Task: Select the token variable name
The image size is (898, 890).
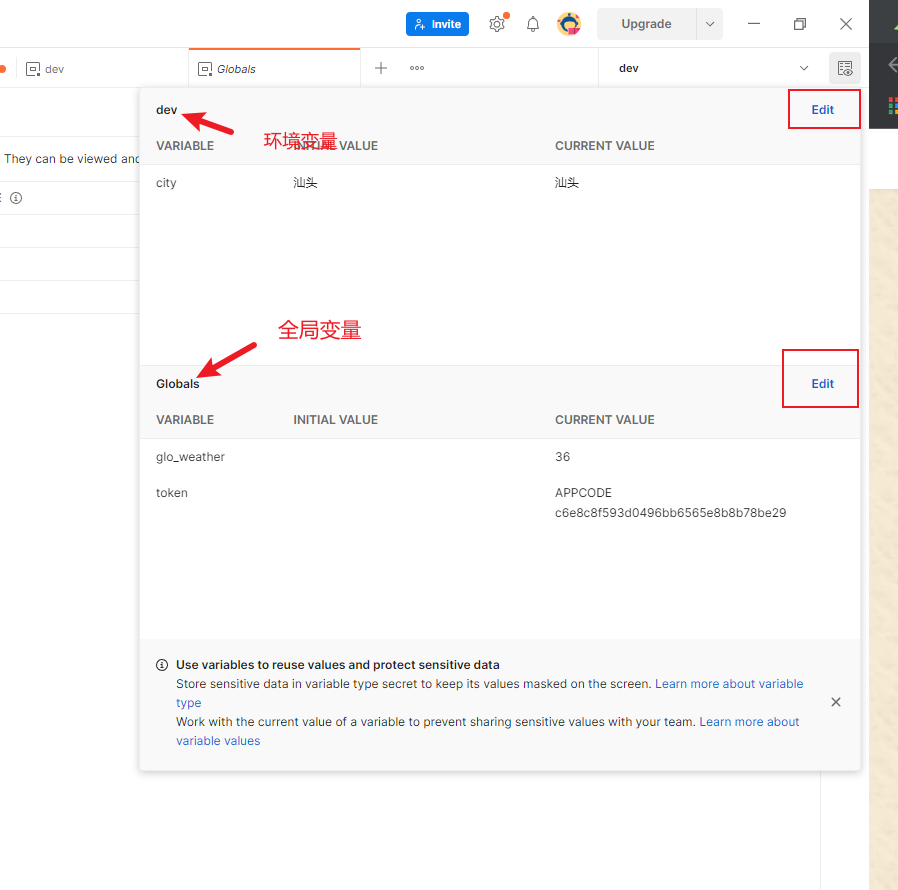Action: (x=172, y=493)
